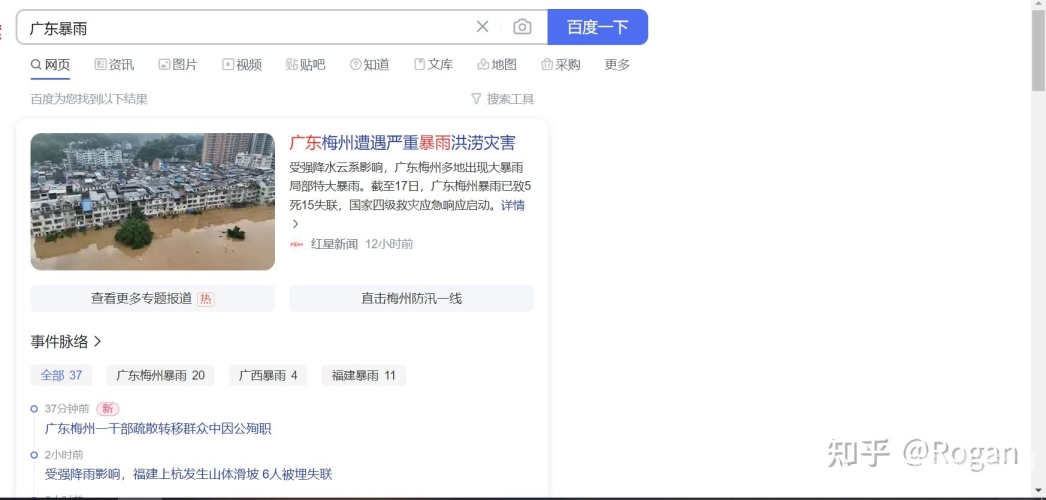Viewport: 1046px width, 500px height.
Task: Go to the 知道 tab
Action: [370, 65]
